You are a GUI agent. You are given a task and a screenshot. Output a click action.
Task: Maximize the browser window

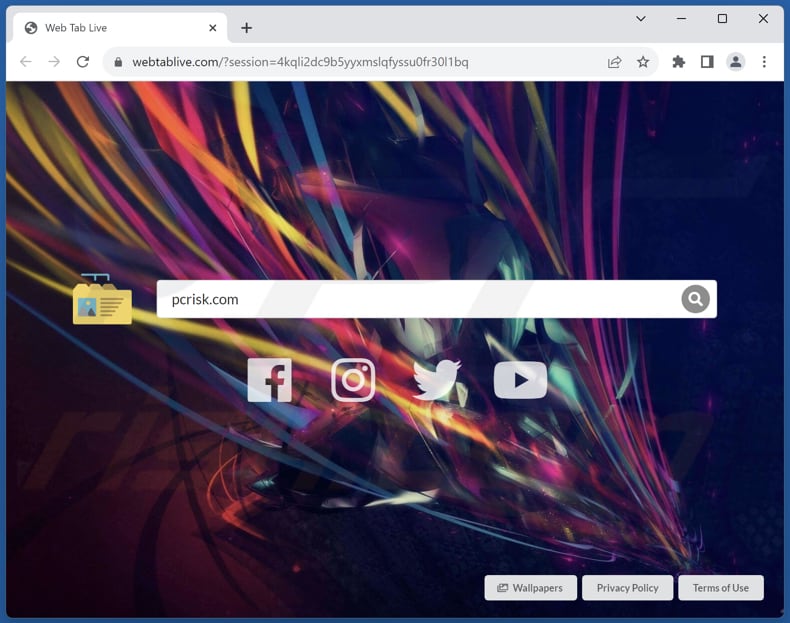point(722,19)
